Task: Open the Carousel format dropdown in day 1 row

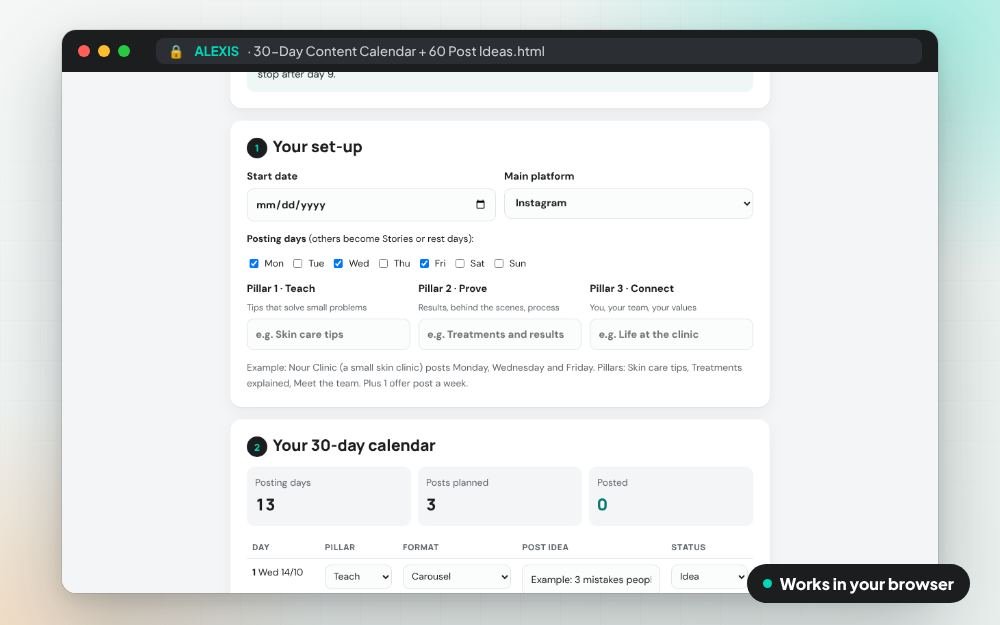Action: tap(457, 577)
